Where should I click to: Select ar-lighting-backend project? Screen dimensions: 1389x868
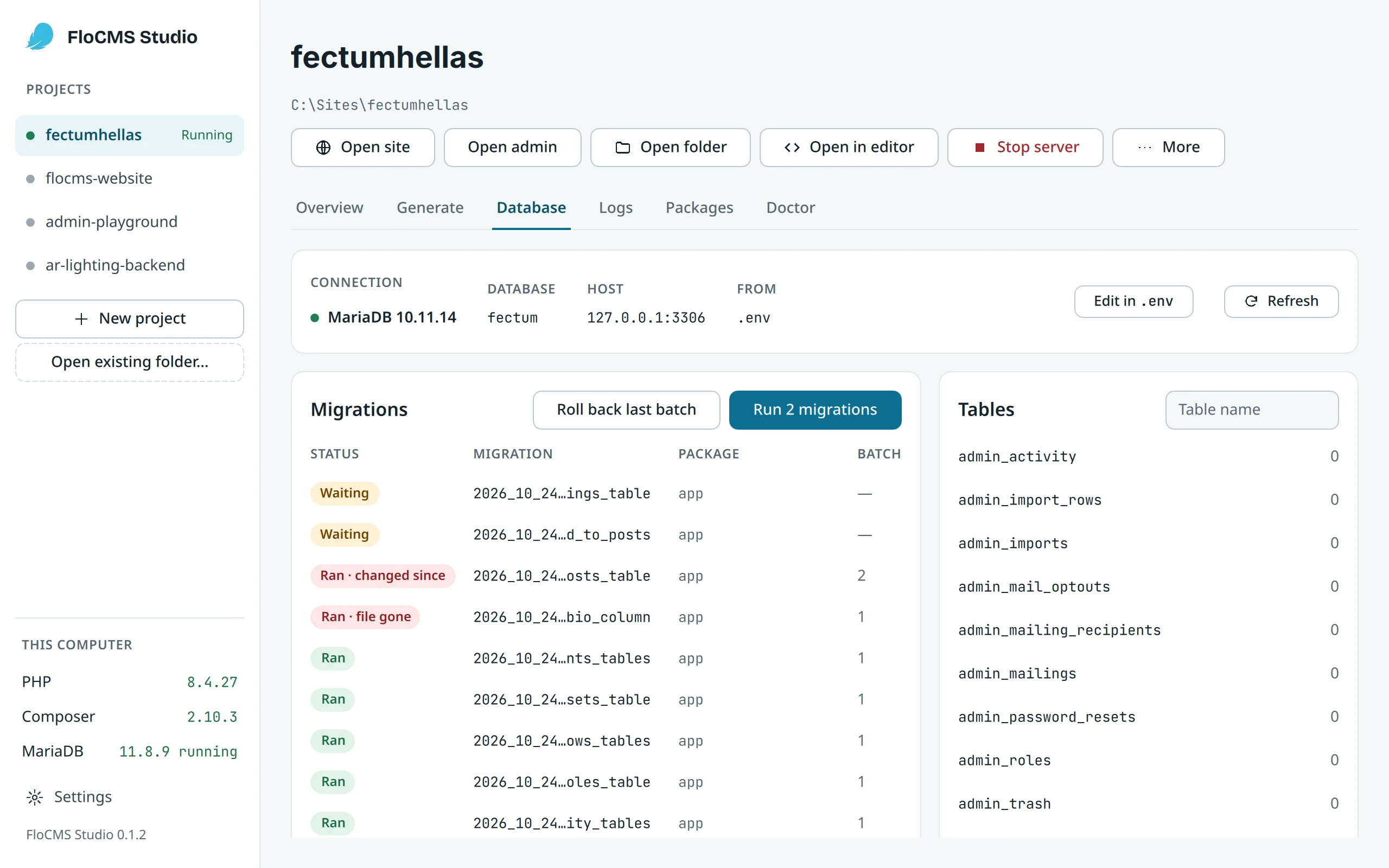(x=130, y=265)
